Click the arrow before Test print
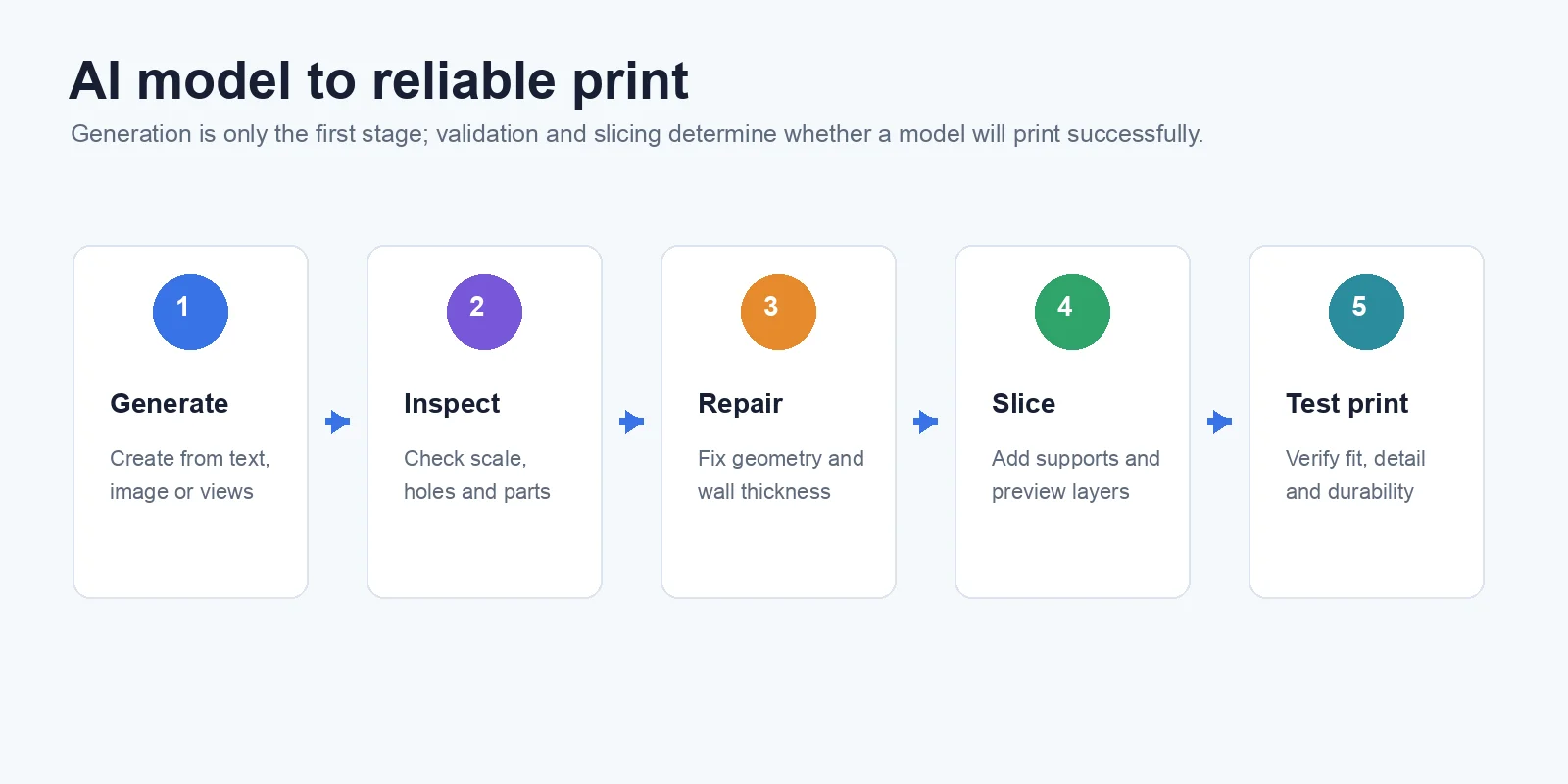 click(x=1219, y=422)
